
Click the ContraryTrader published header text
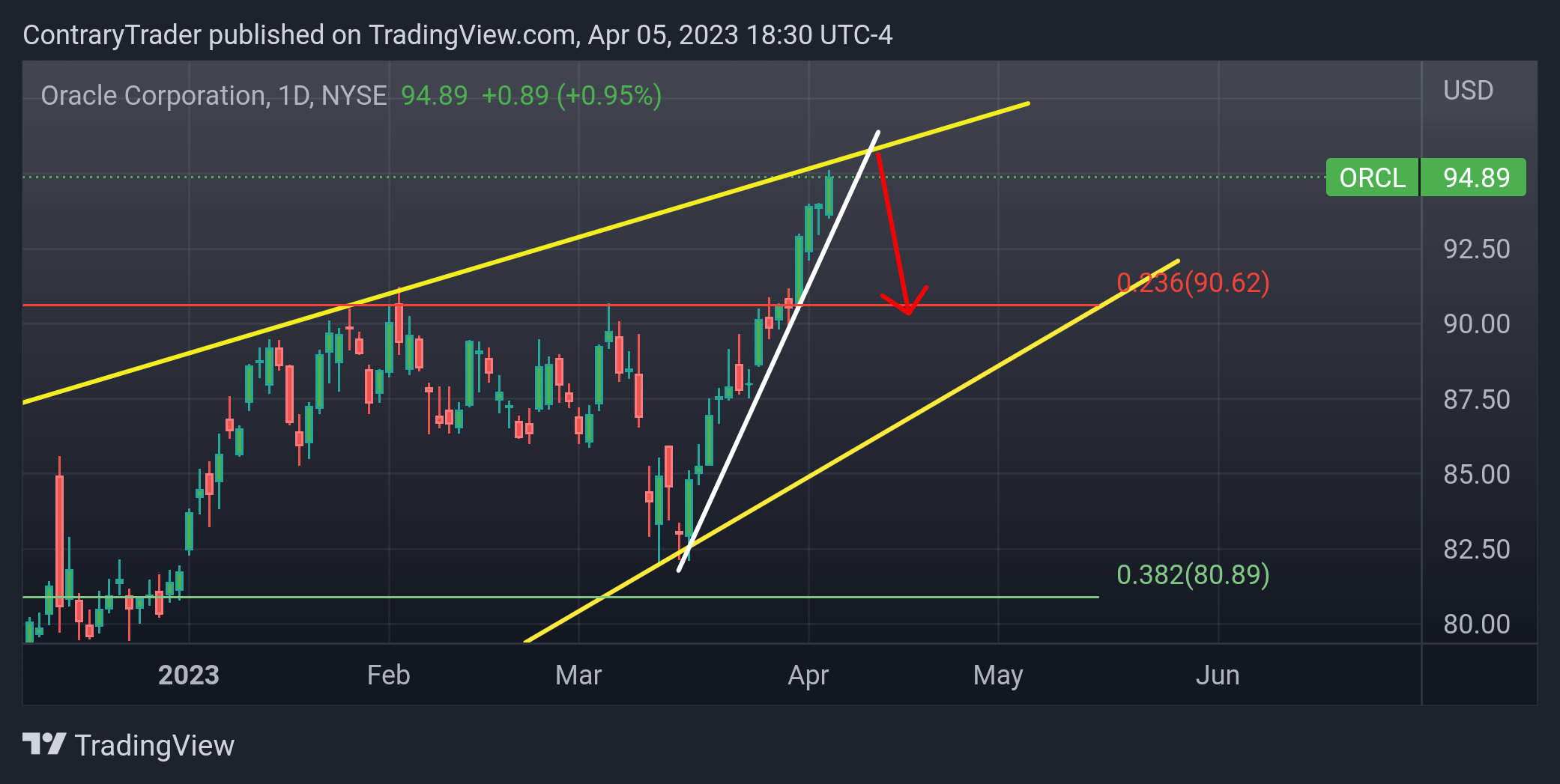click(x=457, y=35)
